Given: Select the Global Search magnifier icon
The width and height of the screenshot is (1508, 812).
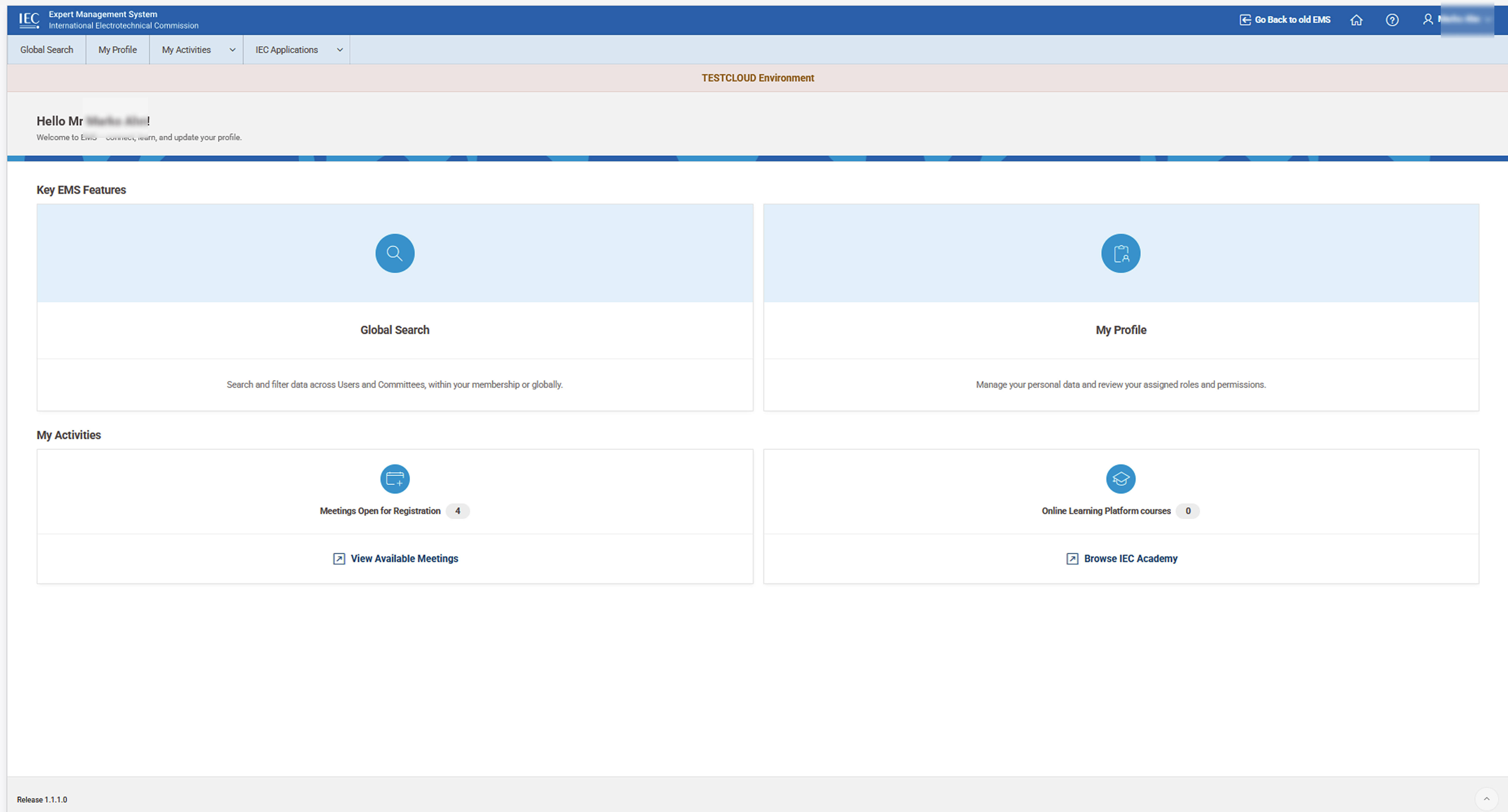Looking at the screenshot, I should (395, 253).
